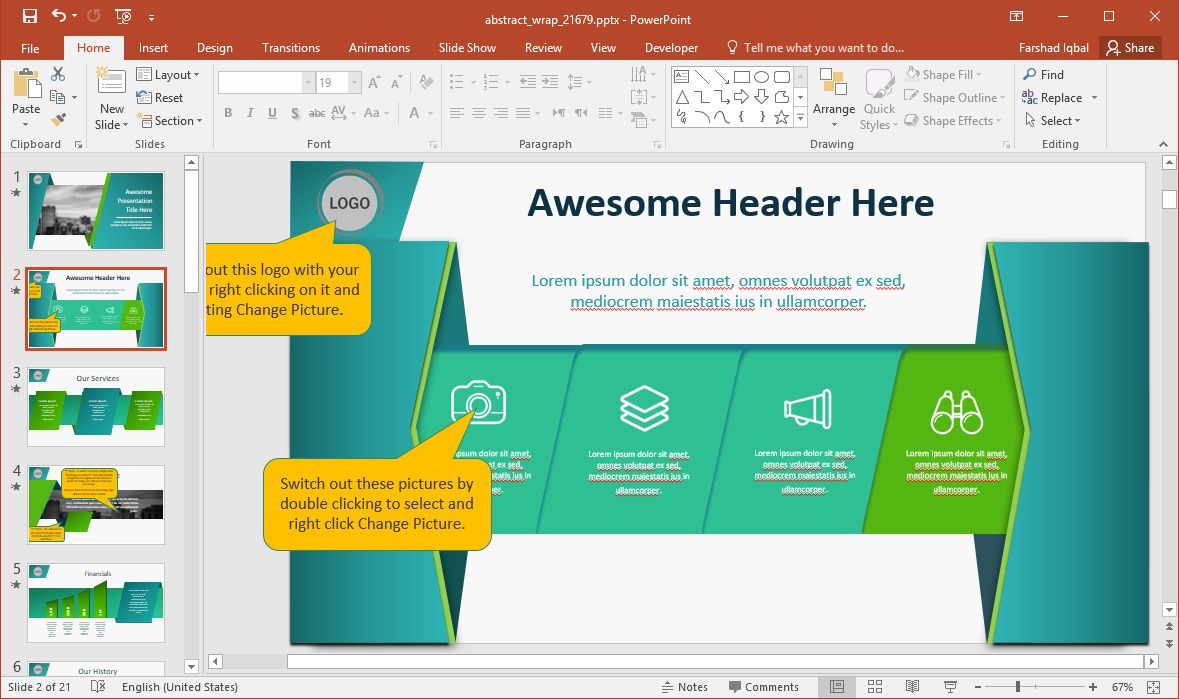
Task: Open the font size dropdown
Action: [x=354, y=83]
